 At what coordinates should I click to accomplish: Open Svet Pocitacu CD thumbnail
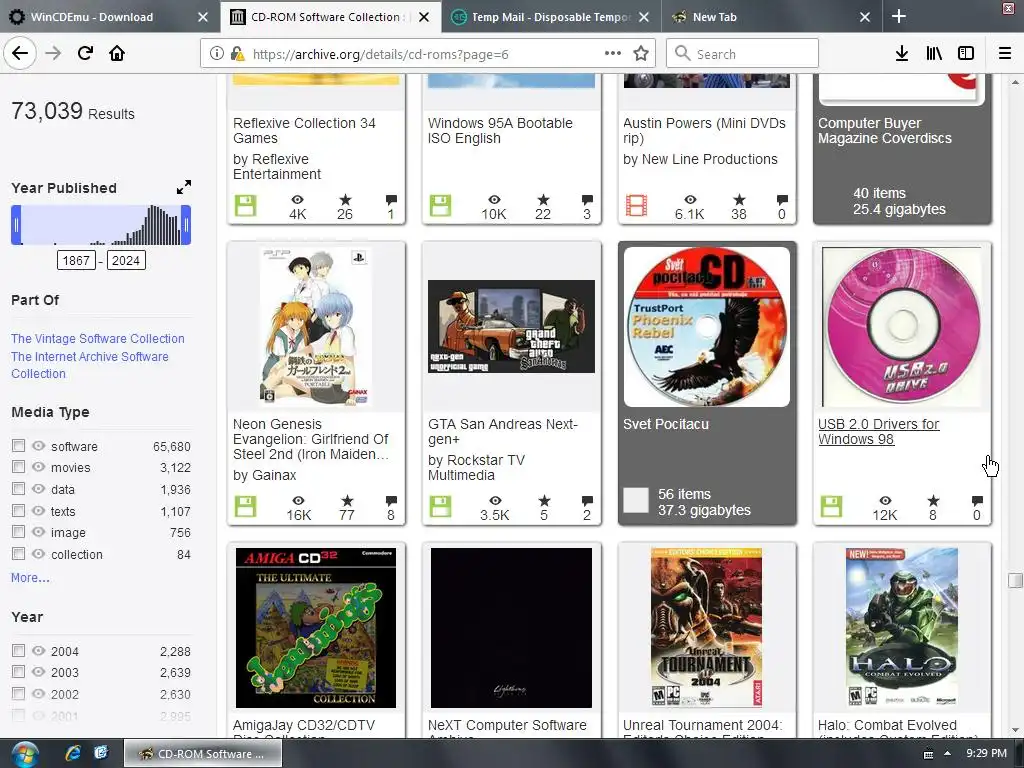pos(707,327)
